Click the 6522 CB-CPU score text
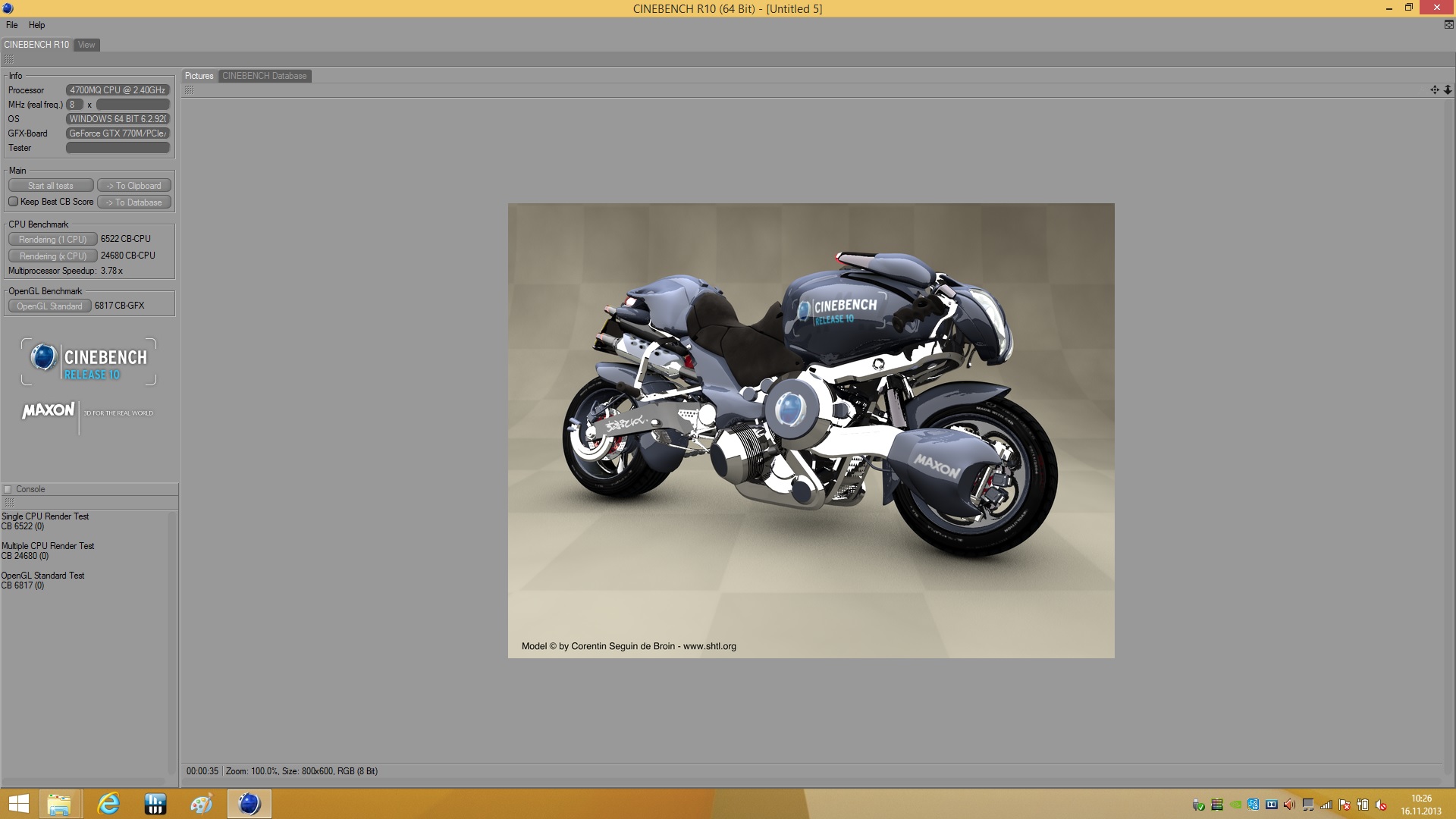Viewport: 1456px width, 819px height. point(126,239)
